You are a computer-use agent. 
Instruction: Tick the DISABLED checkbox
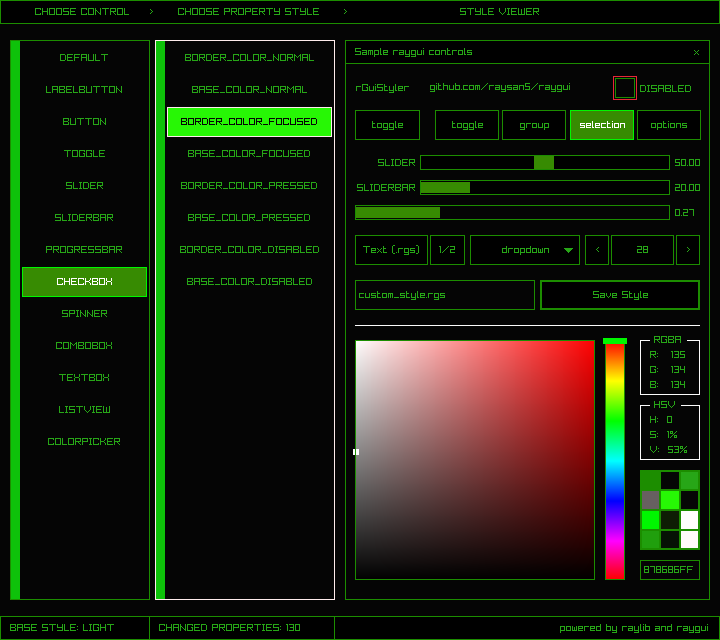(x=625, y=88)
